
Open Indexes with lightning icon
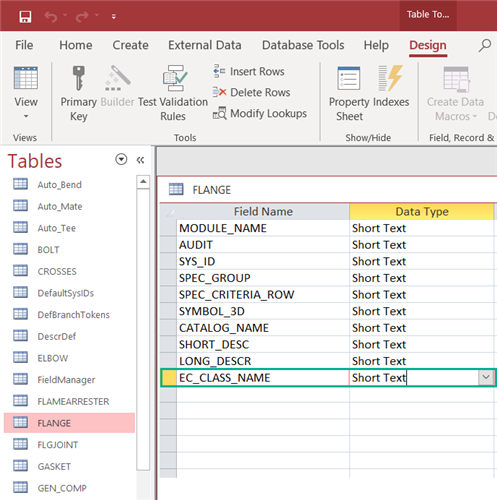391,79
